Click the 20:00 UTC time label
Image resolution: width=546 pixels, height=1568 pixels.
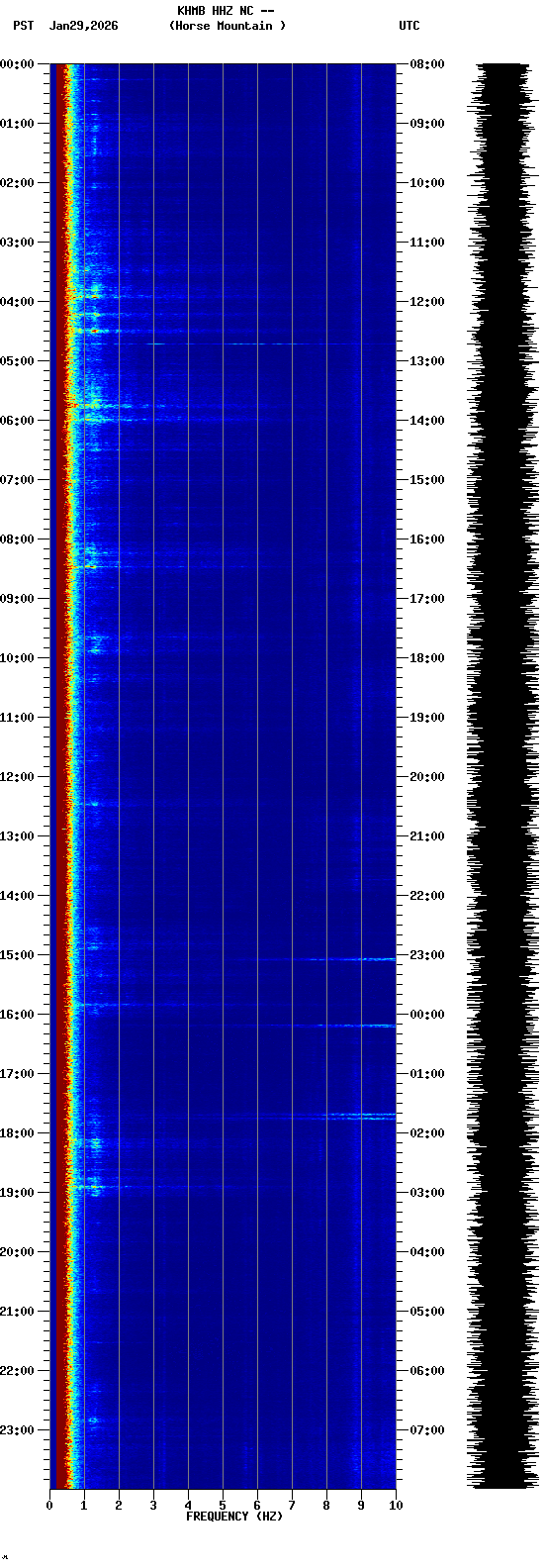(427, 777)
